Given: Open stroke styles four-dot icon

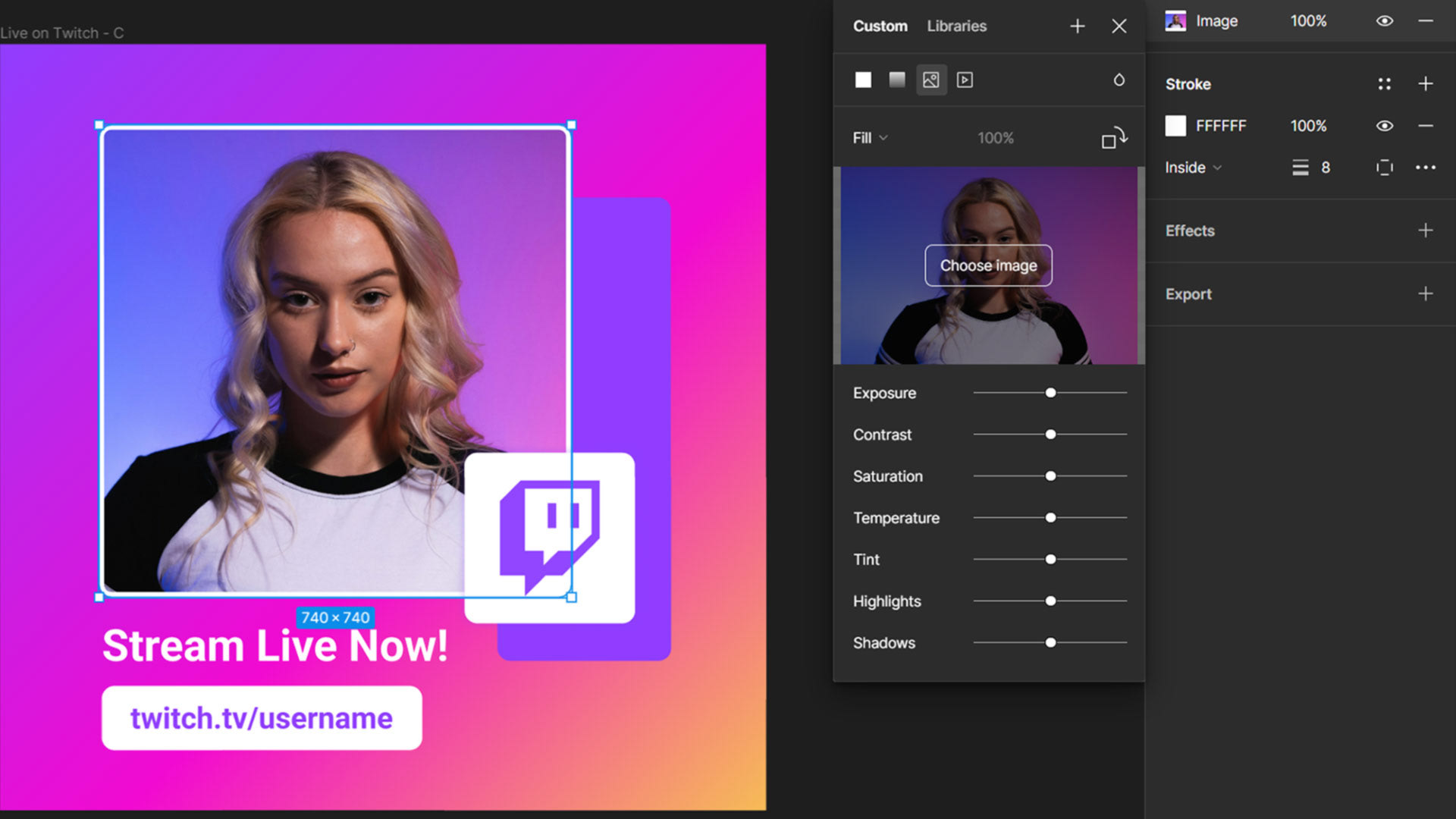Looking at the screenshot, I should [1384, 84].
